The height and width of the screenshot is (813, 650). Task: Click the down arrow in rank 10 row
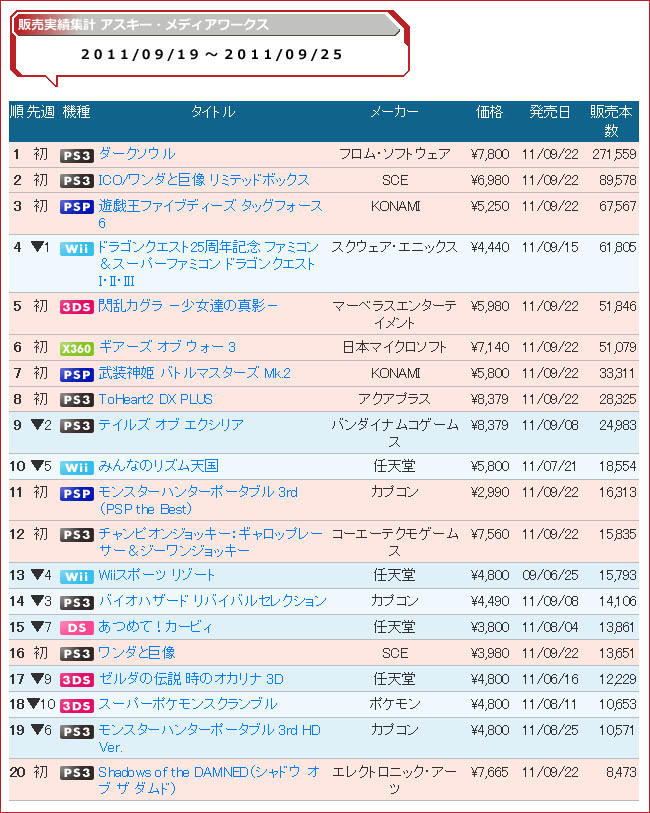point(37,466)
